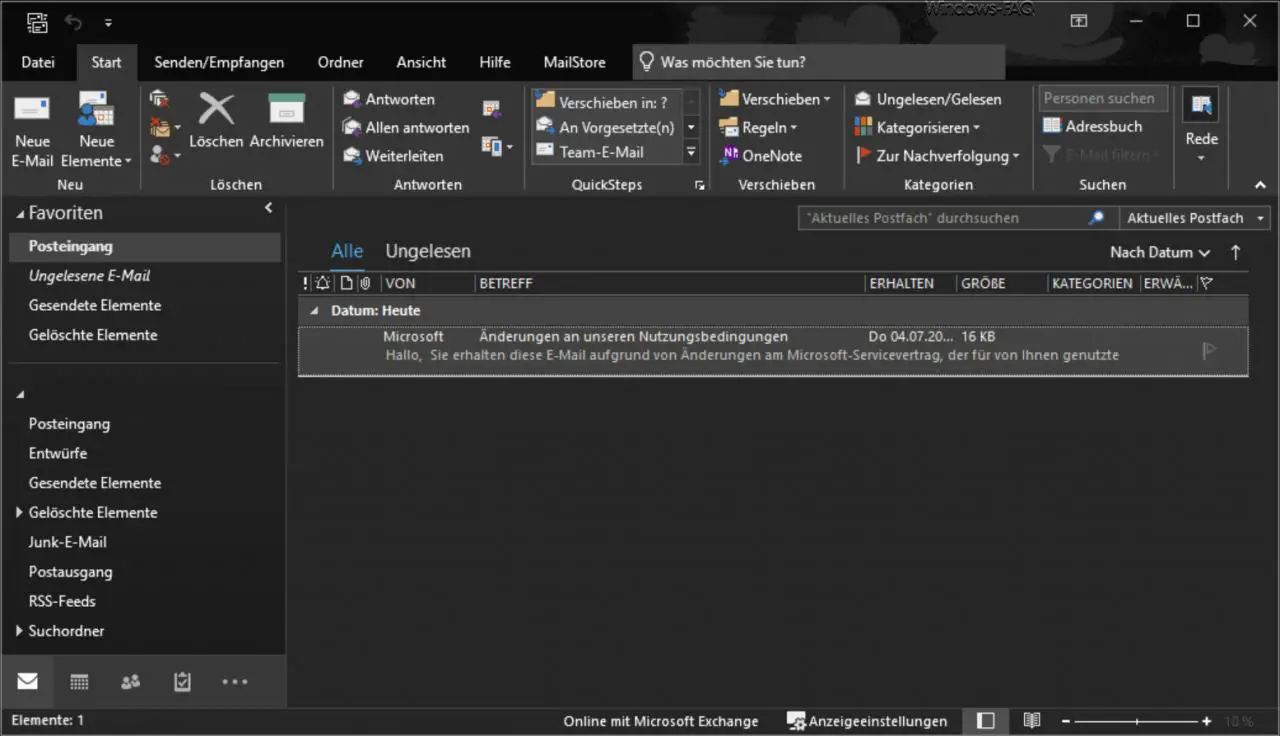Switch to the Mail view icon
1280x736 pixels.
[x=27, y=682]
